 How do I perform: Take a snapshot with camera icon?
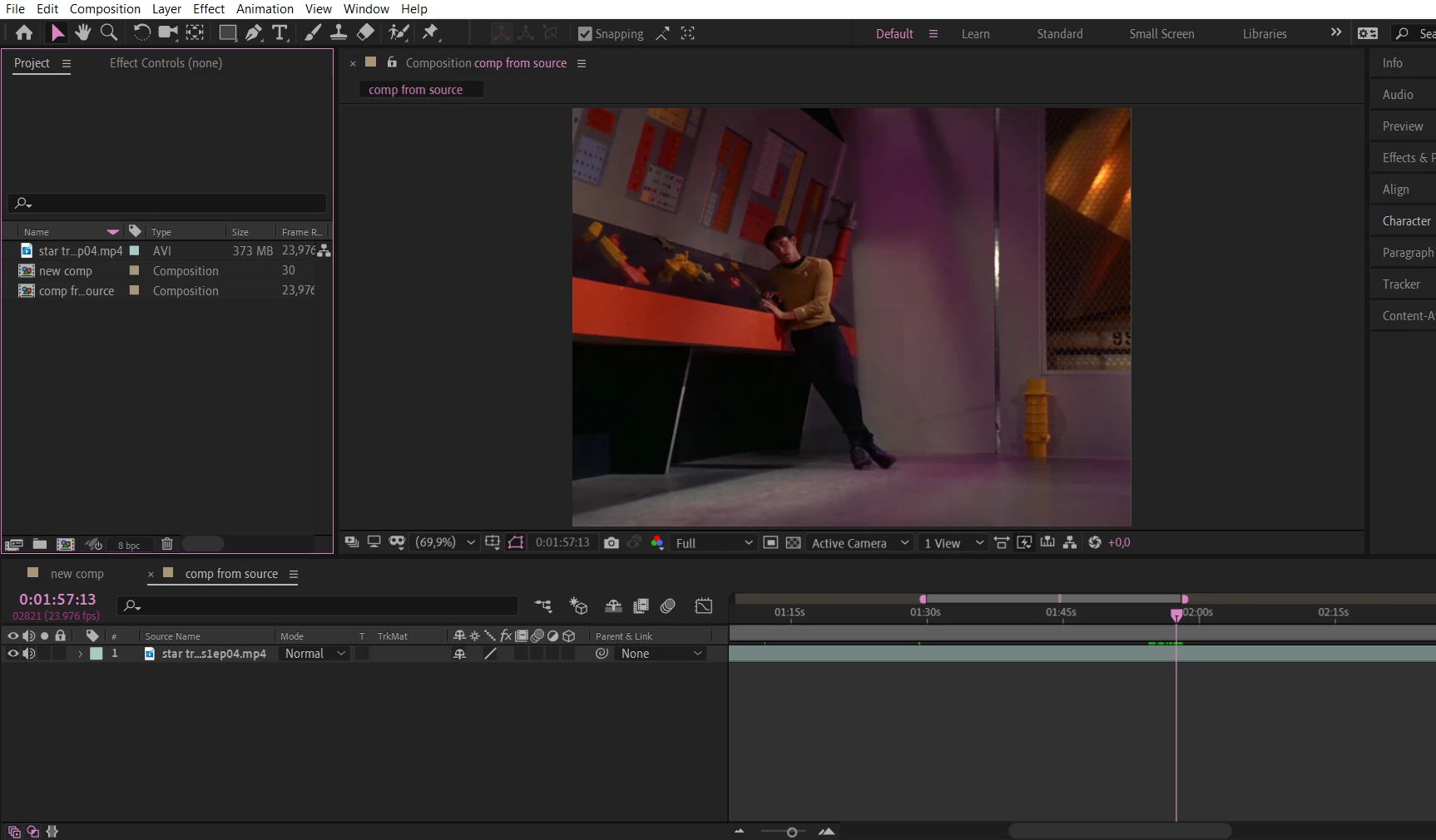coord(612,542)
